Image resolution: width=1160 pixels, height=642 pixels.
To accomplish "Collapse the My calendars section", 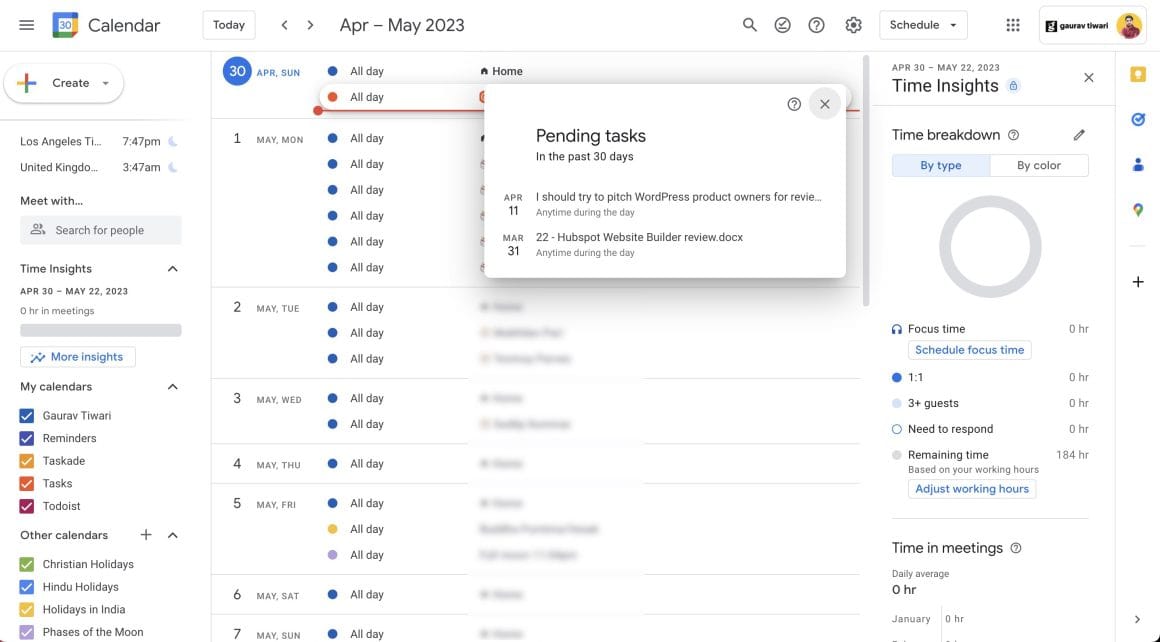I will 171,386.
